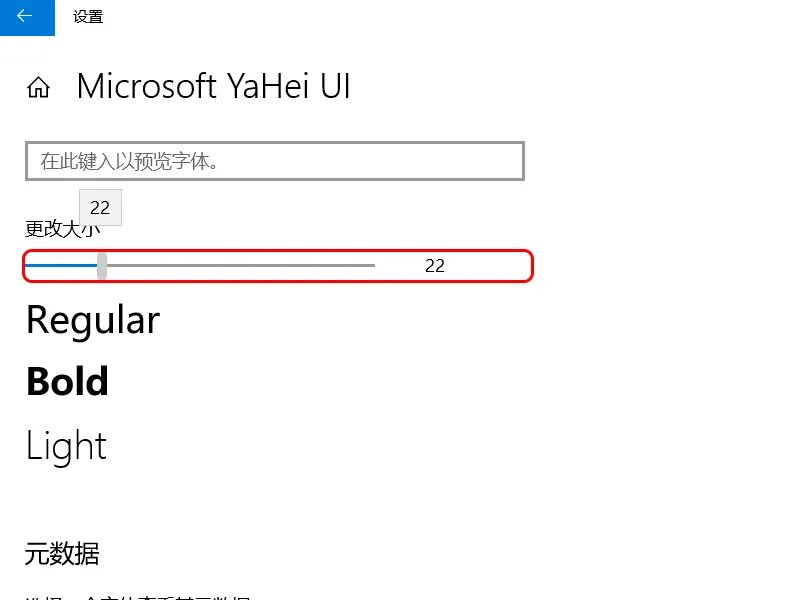
Task: Click the 设置 window title text
Action: click(x=88, y=17)
